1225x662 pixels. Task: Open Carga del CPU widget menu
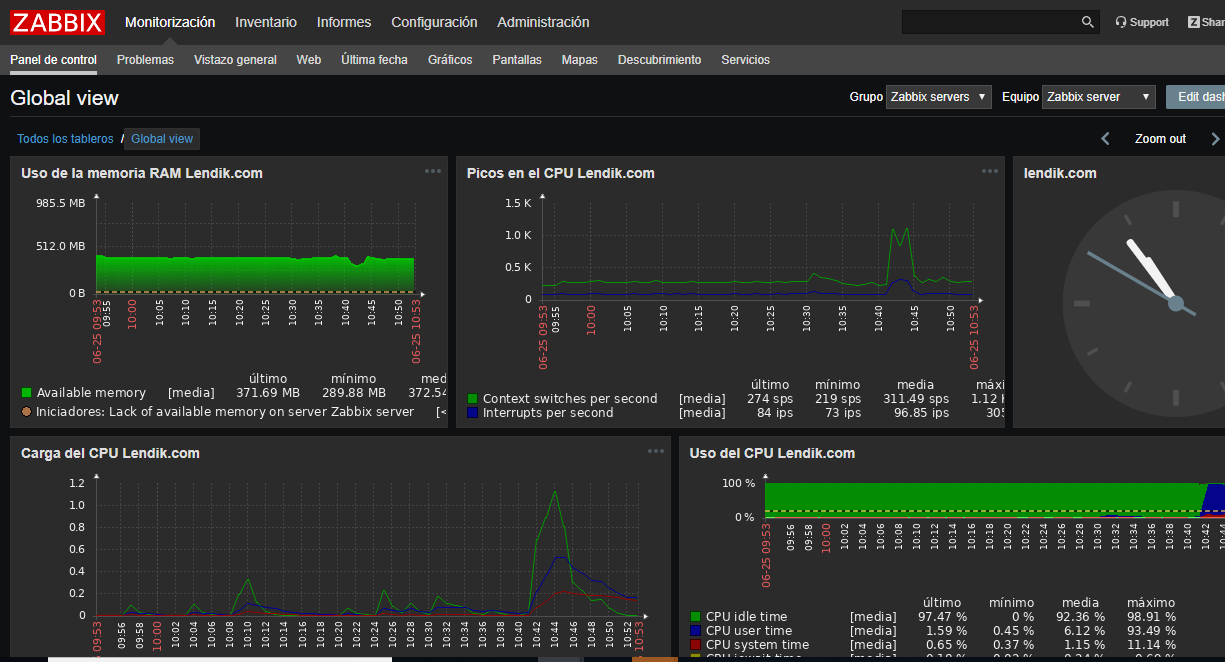pos(655,451)
